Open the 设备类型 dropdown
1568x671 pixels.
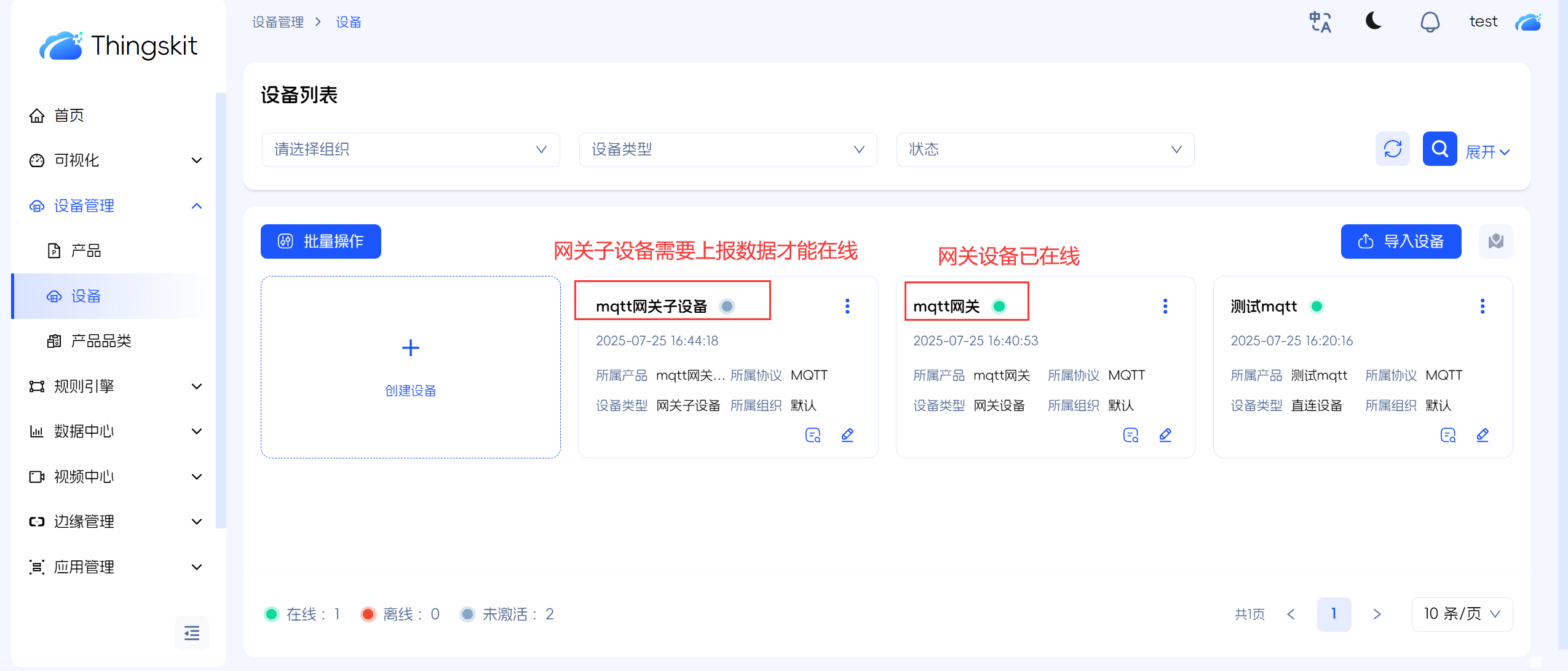click(x=727, y=149)
